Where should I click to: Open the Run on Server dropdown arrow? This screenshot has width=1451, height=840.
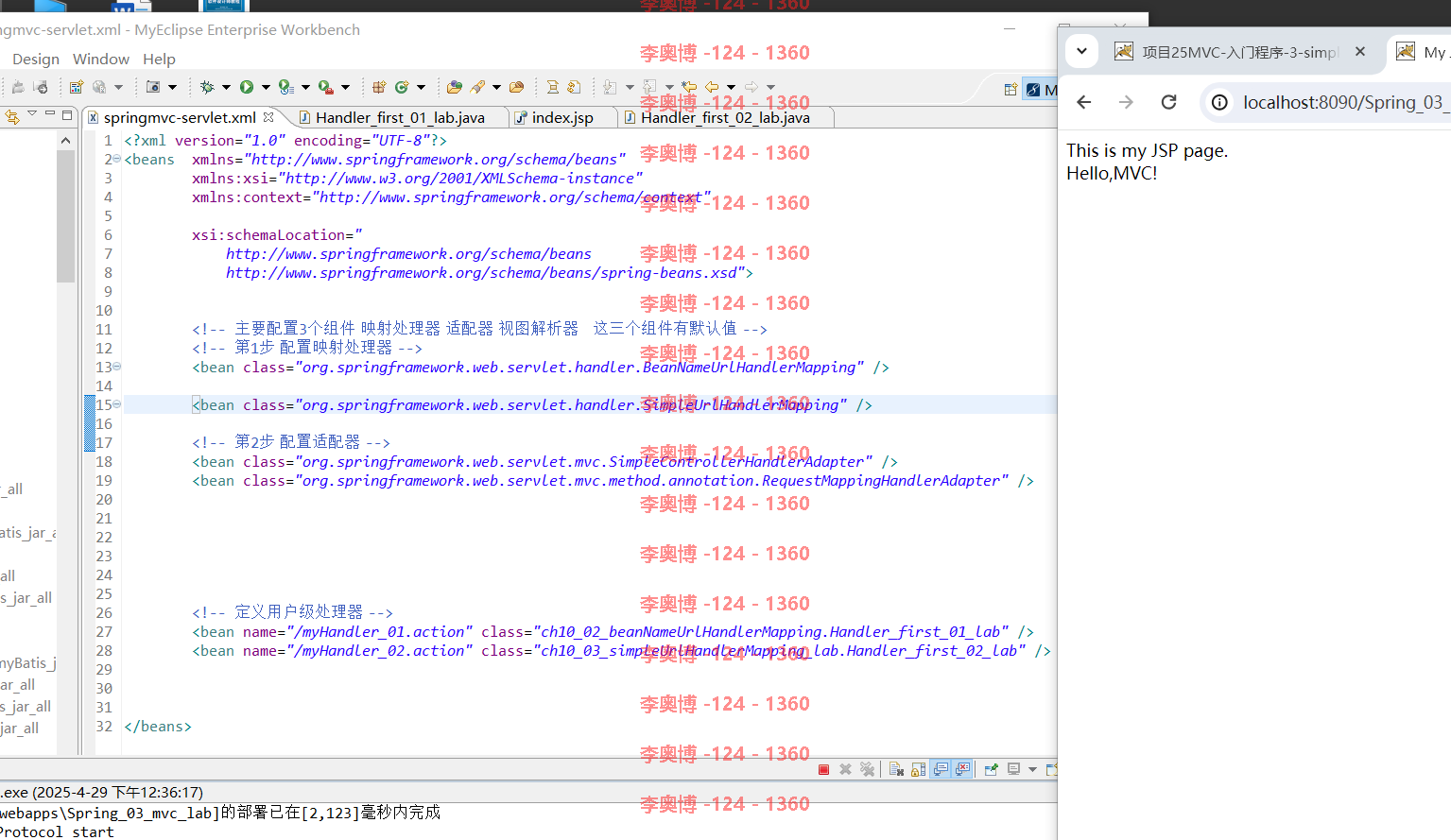click(x=305, y=87)
